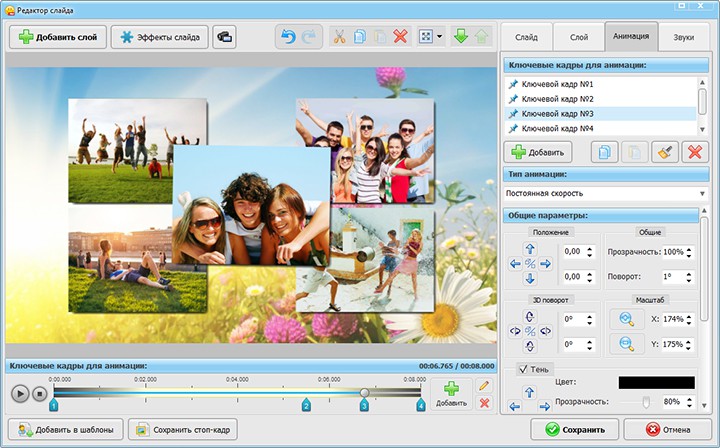Click the undo arrow in toolbar
720x448 pixels.
point(290,37)
